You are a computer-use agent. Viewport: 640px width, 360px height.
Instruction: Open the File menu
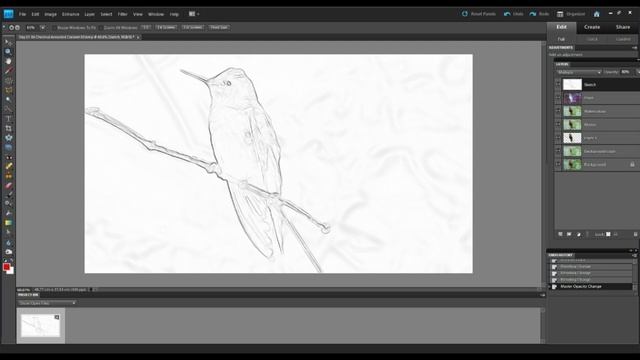pos(22,14)
